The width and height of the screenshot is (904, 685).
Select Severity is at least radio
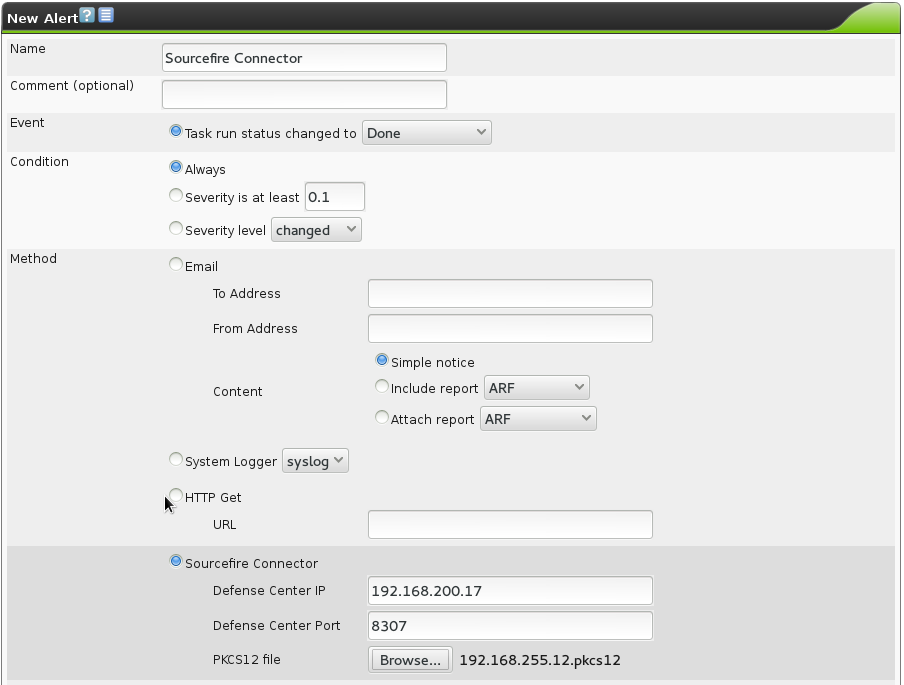[176, 195]
